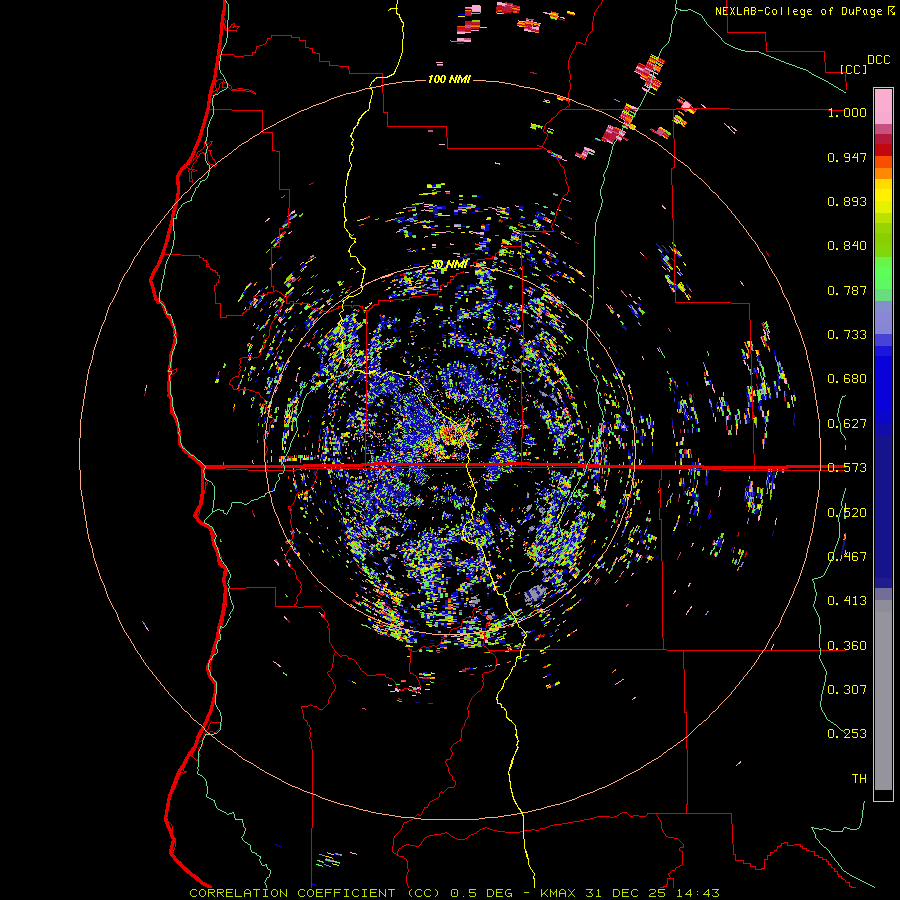Click the 0.893 scale value

[x=847, y=201]
